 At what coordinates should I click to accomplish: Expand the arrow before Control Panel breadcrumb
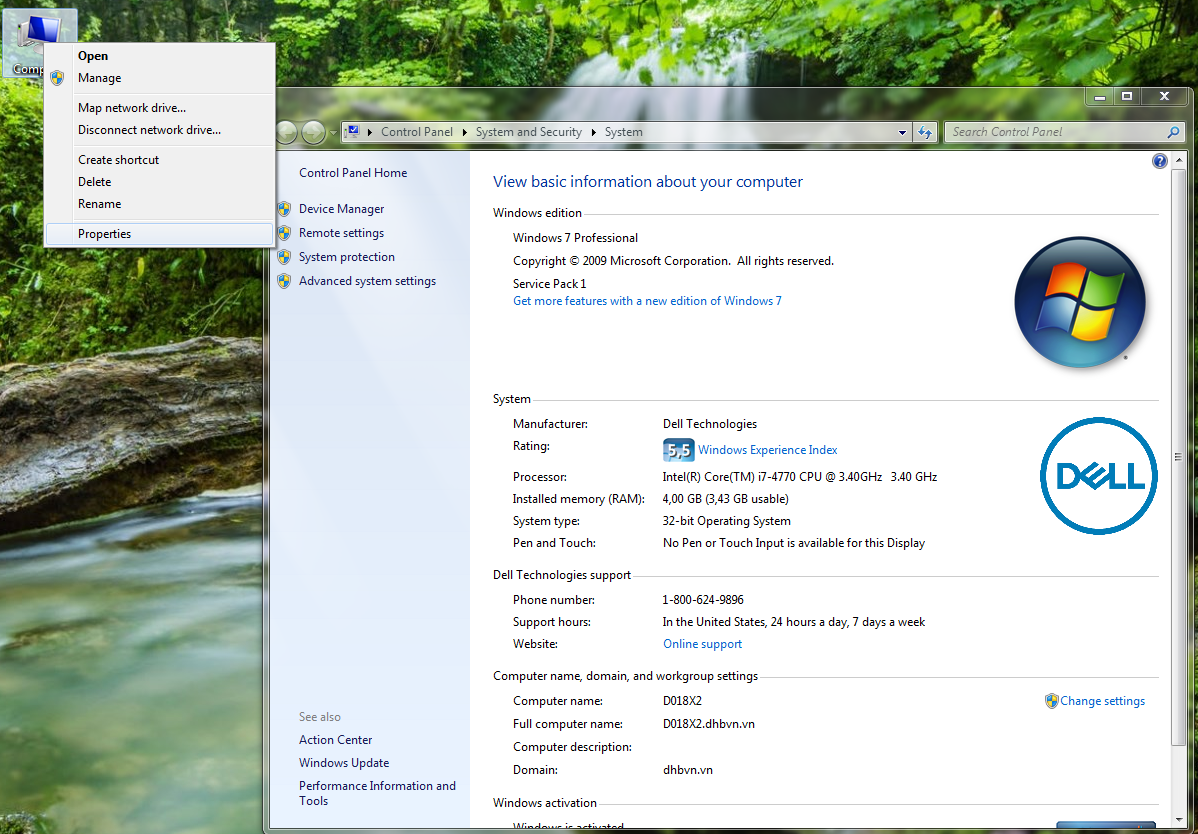(370, 132)
